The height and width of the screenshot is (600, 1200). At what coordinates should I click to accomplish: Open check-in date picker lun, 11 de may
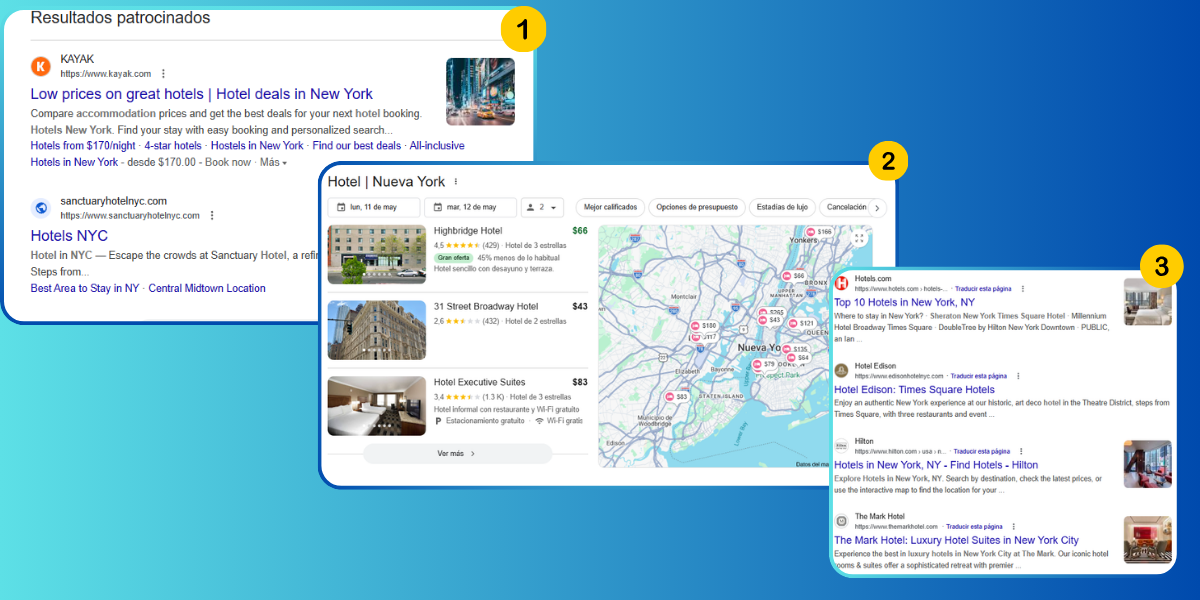[373, 208]
